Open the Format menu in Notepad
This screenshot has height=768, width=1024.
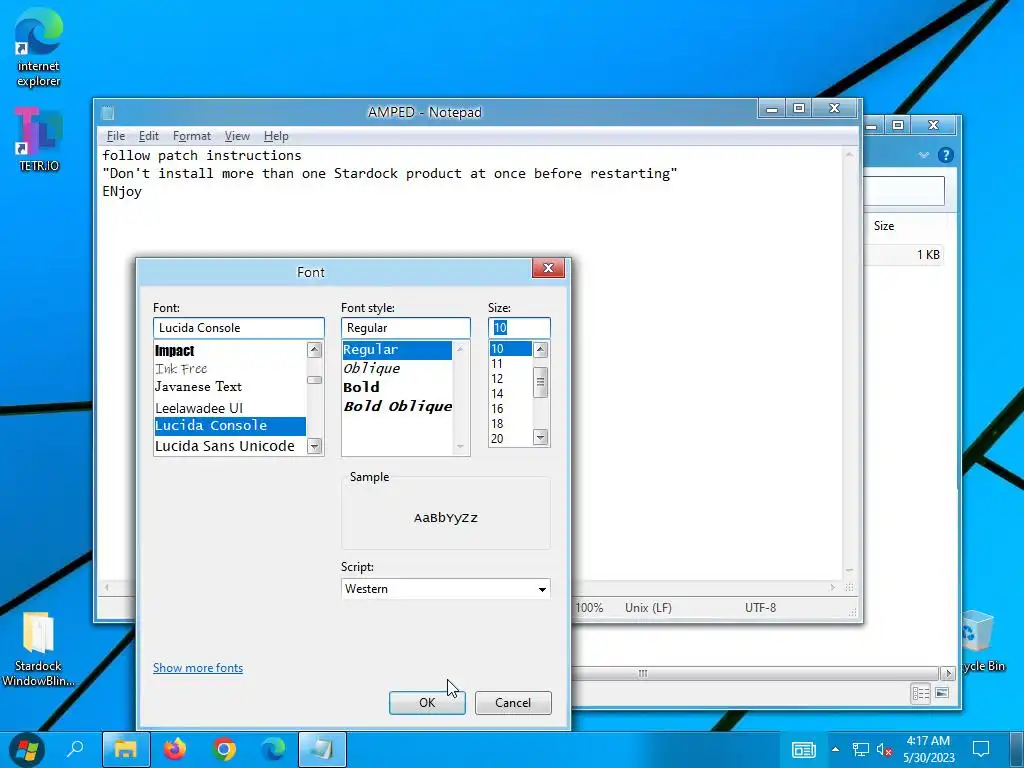[x=191, y=136]
